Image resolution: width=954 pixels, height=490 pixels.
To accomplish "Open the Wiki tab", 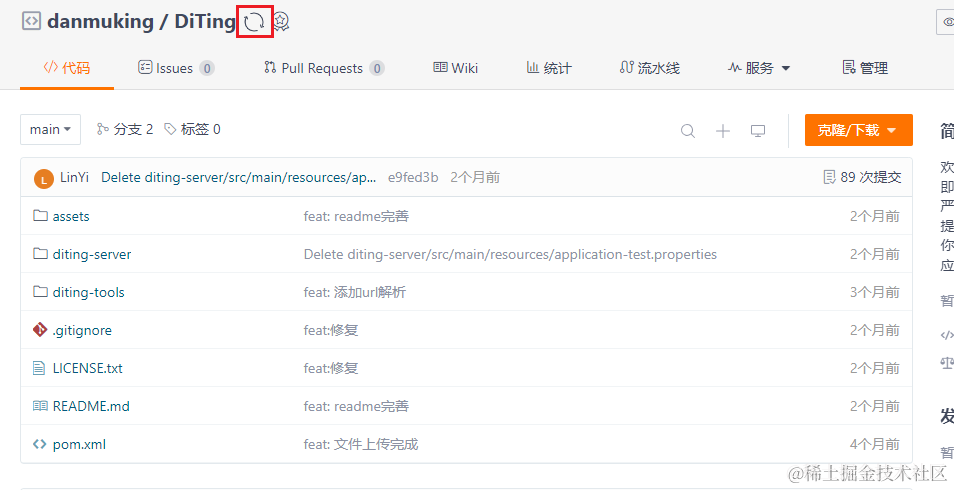I will coord(456,68).
